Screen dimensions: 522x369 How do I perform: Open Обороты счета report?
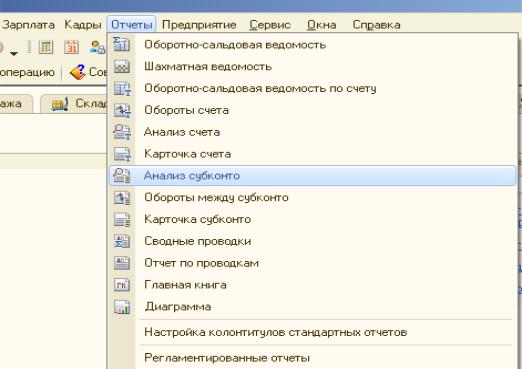coord(313,110)
